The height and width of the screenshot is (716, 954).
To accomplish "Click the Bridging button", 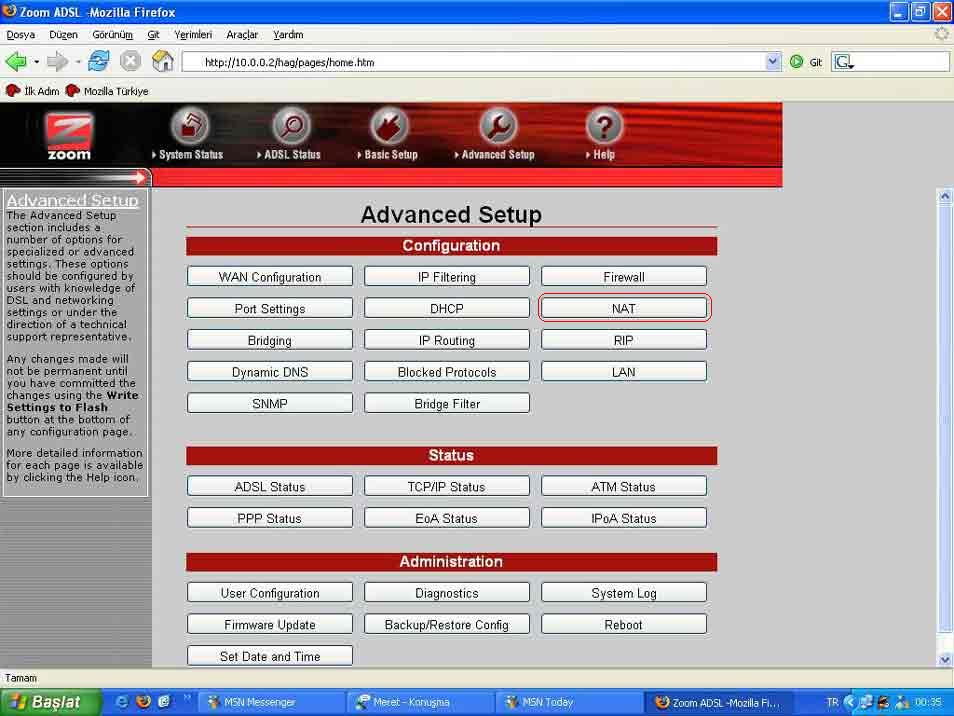I will [270, 340].
